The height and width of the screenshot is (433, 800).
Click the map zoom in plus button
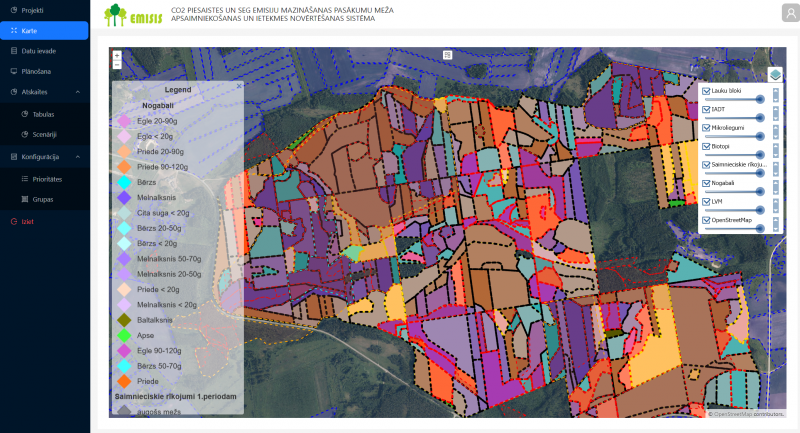[x=117, y=55]
